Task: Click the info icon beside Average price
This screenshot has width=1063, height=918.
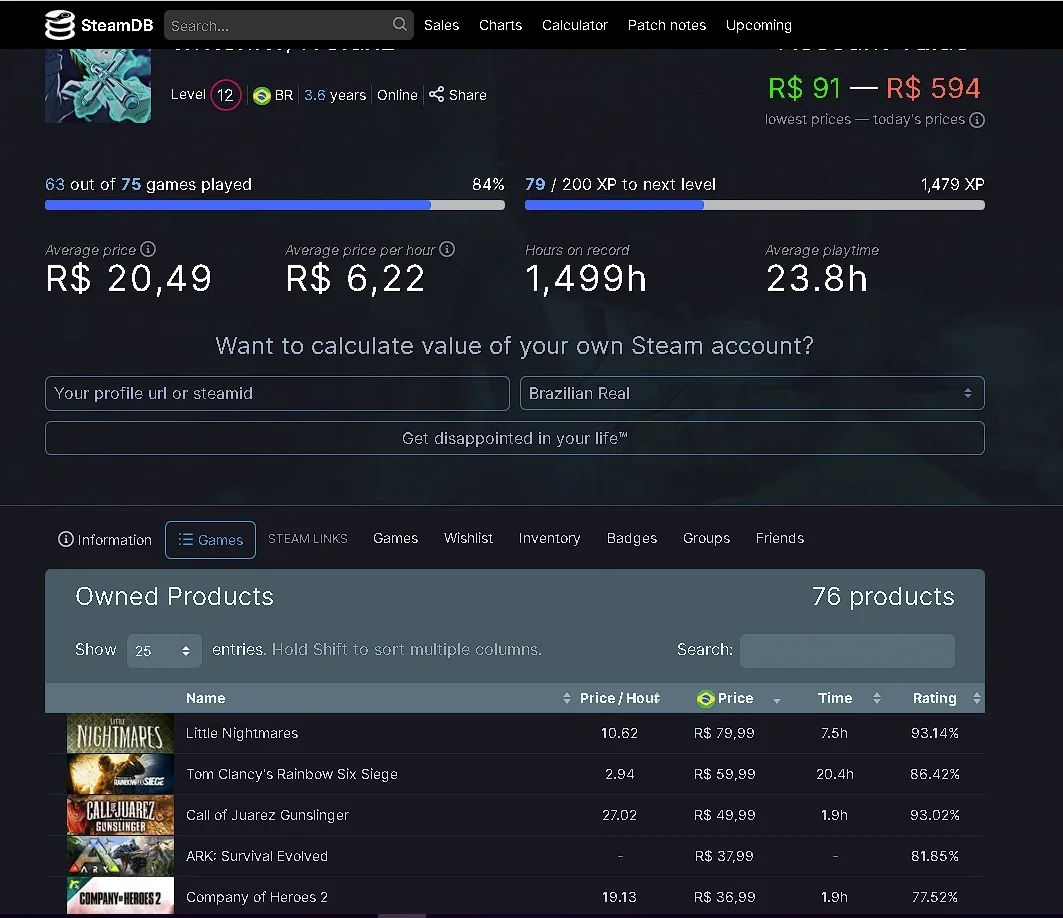Action: 148,249
